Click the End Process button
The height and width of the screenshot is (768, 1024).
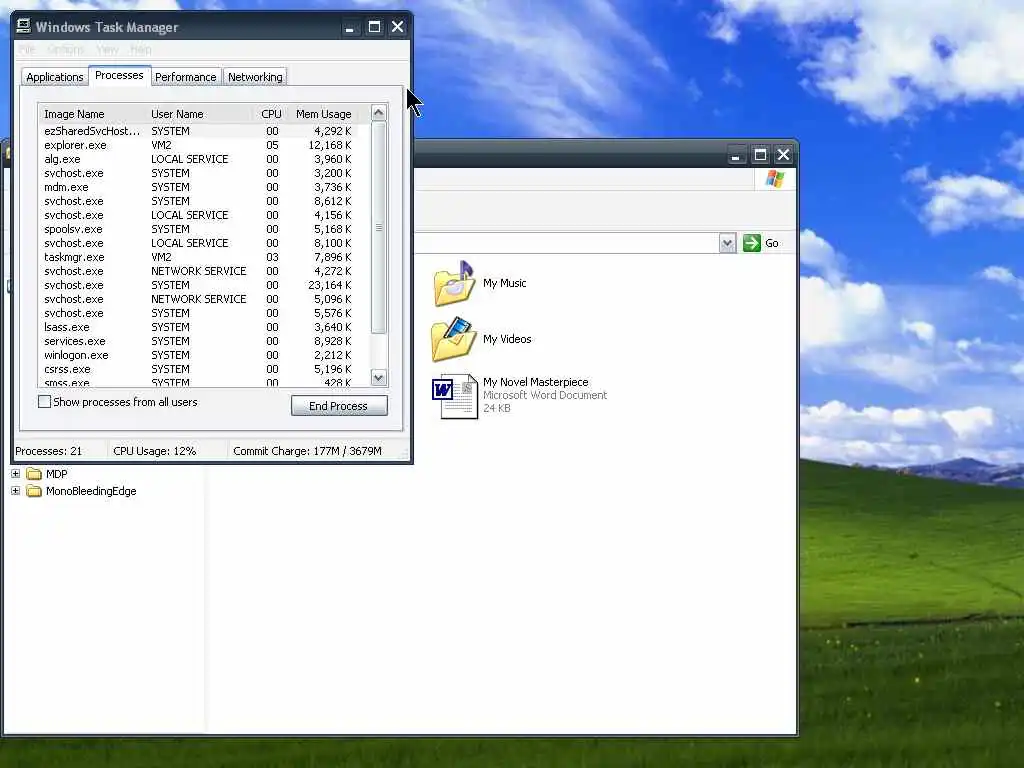339,406
